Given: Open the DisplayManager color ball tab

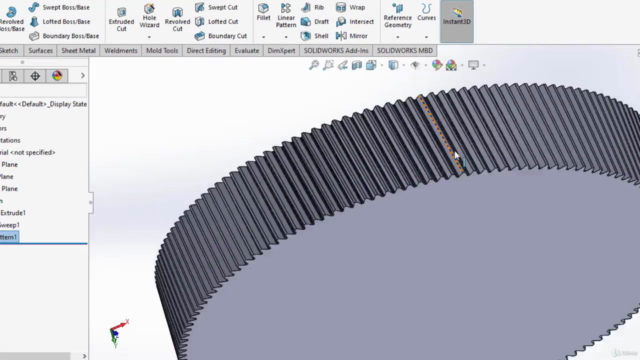Looking at the screenshot, I should point(57,76).
